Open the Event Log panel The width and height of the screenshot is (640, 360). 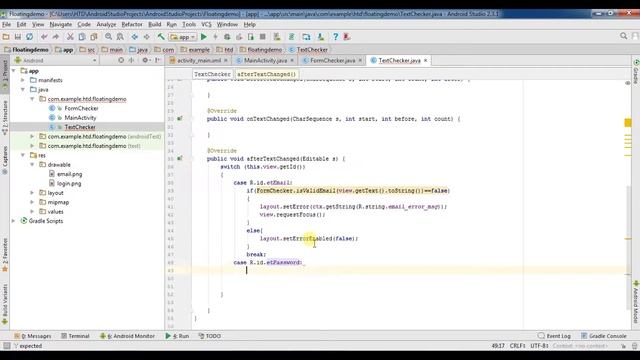pyautogui.click(x=554, y=336)
